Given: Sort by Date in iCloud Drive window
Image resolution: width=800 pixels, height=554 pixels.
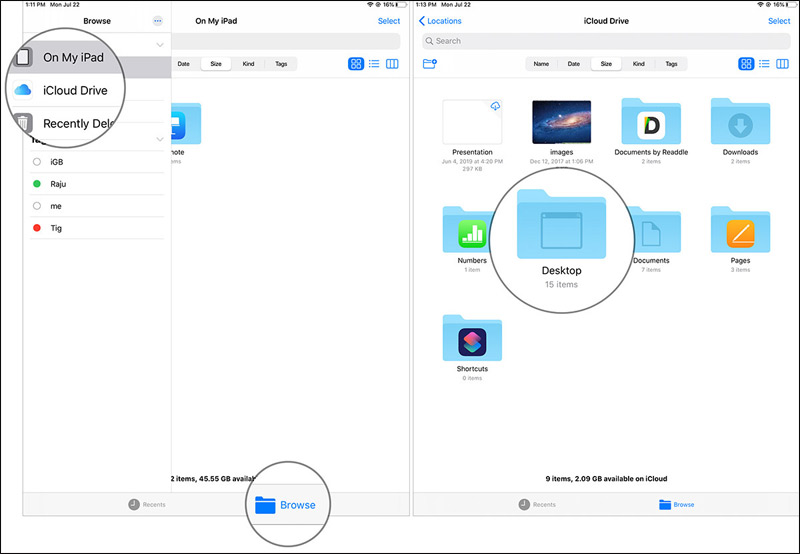Looking at the screenshot, I should (574, 64).
